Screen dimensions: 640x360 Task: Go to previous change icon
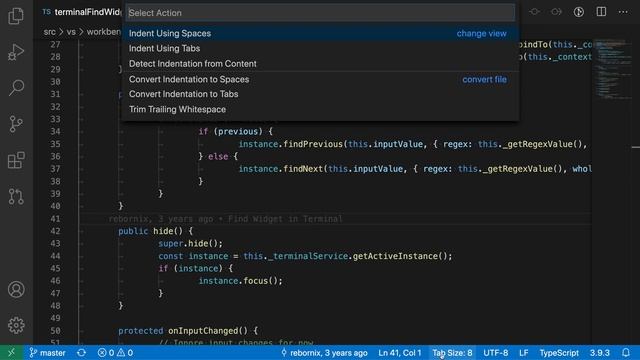534,12
